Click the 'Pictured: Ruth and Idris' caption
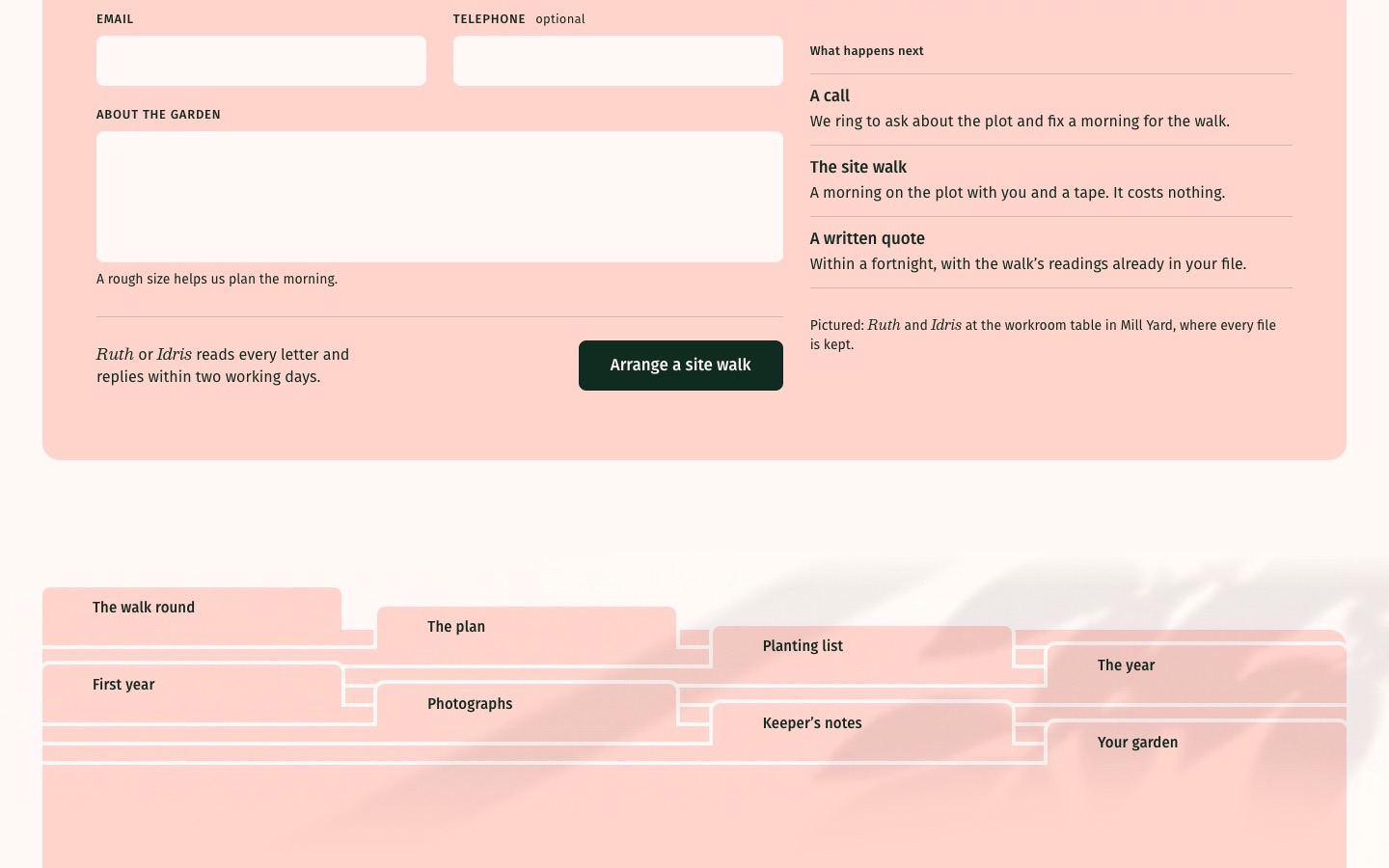The width and height of the screenshot is (1389, 868). (x=1043, y=335)
